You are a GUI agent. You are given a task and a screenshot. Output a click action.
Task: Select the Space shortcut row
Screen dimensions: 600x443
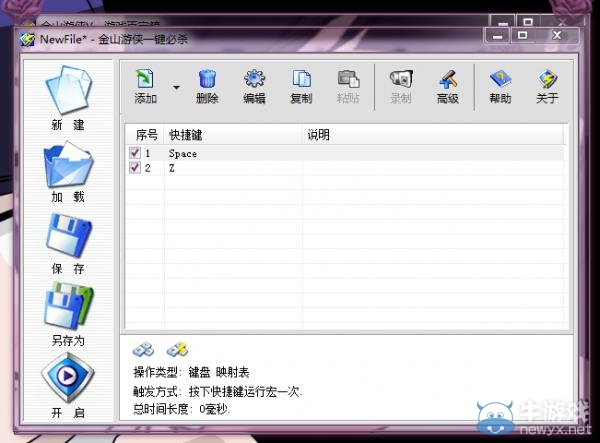(x=184, y=154)
